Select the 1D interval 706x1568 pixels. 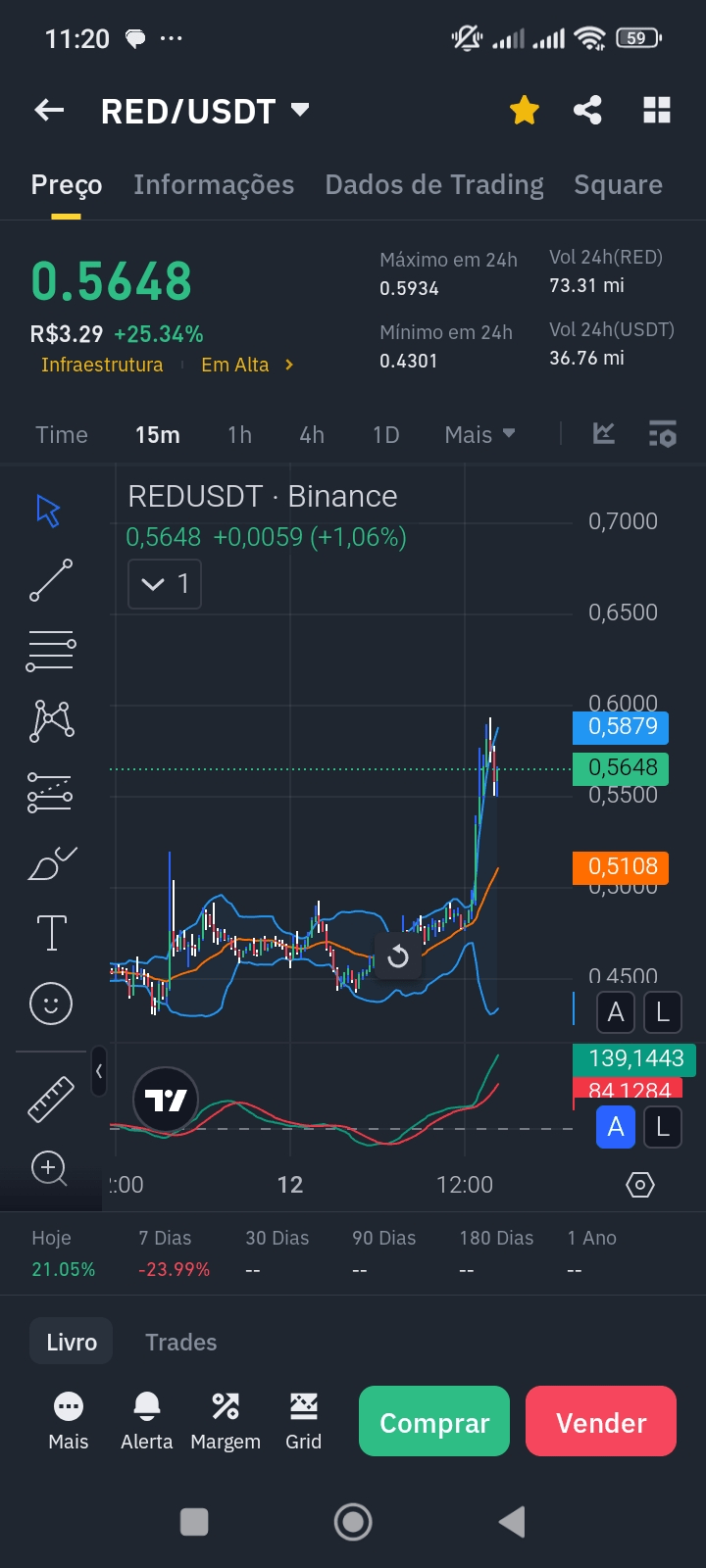(385, 434)
